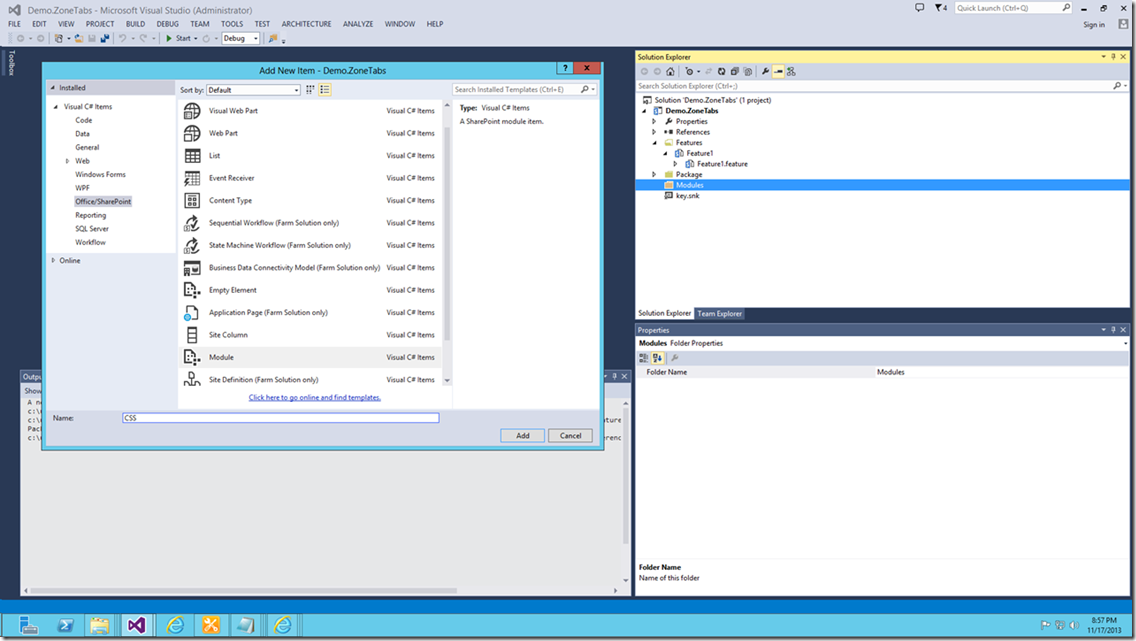
Task: Open the Toolbox side tab
Action: coord(11,63)
